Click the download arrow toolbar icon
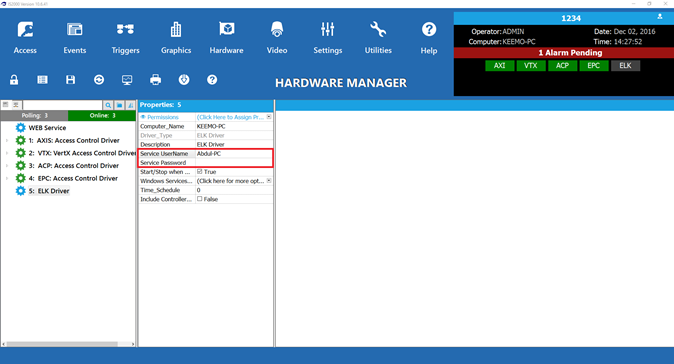Screen dimensions: 674x364 click(x=184, y=80)
